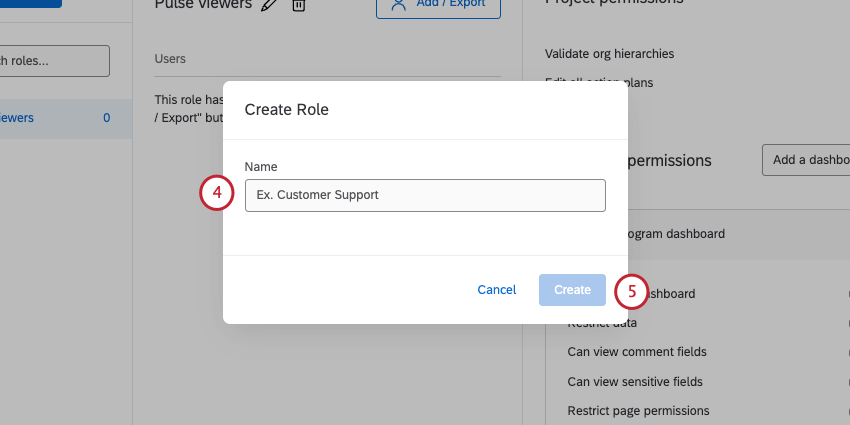The height and width of the screenshot is (425, 850).
Task: Open the Add / Export button
Action: [437, 5]
